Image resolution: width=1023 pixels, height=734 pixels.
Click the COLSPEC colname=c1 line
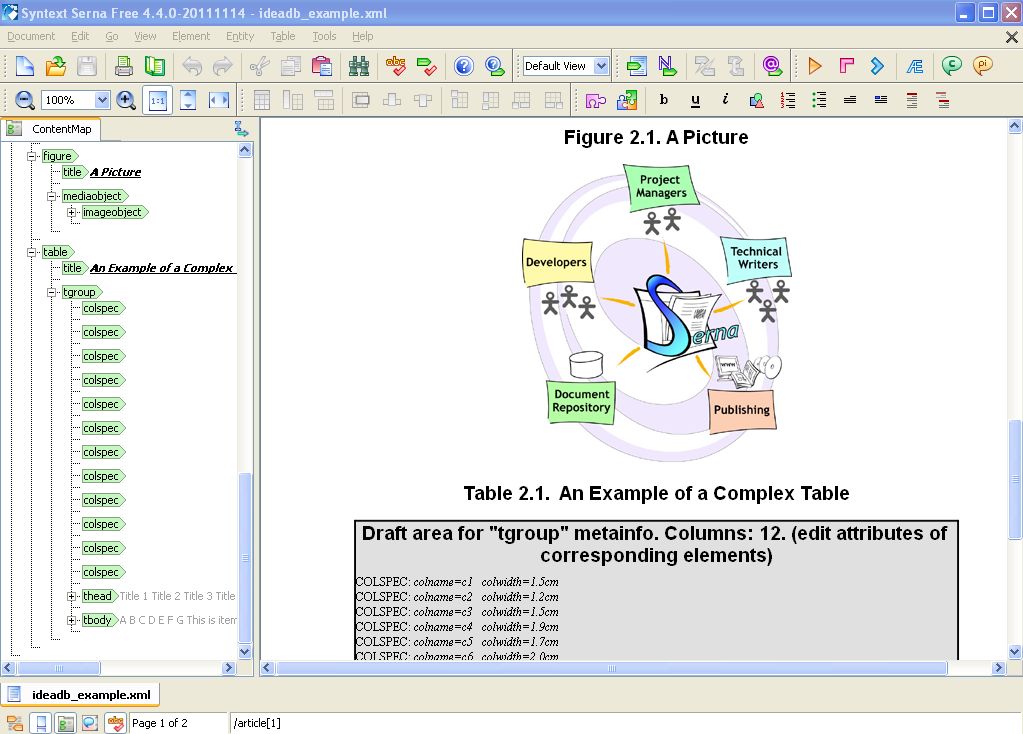coord(457,581)
